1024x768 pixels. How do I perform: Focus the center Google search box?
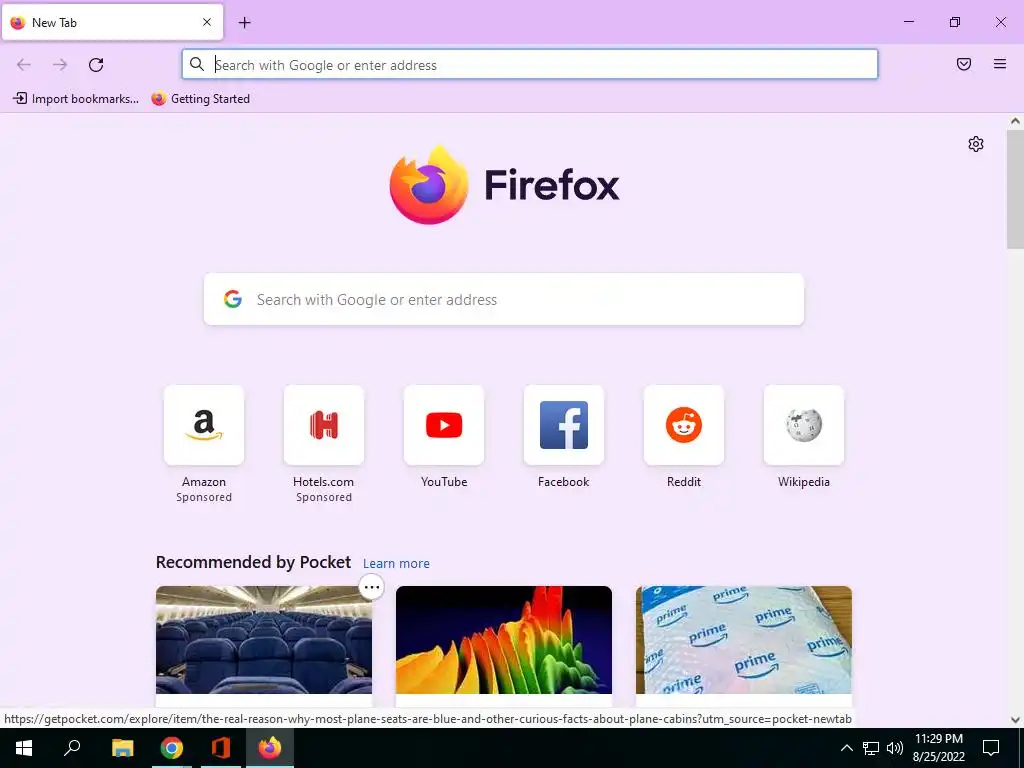[504, 299]
